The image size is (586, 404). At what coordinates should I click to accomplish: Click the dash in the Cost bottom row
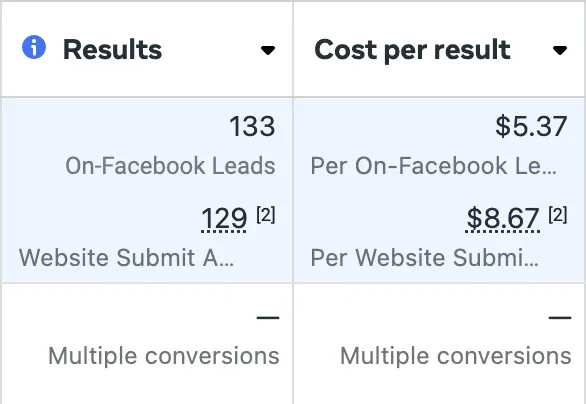click(560, 318)
